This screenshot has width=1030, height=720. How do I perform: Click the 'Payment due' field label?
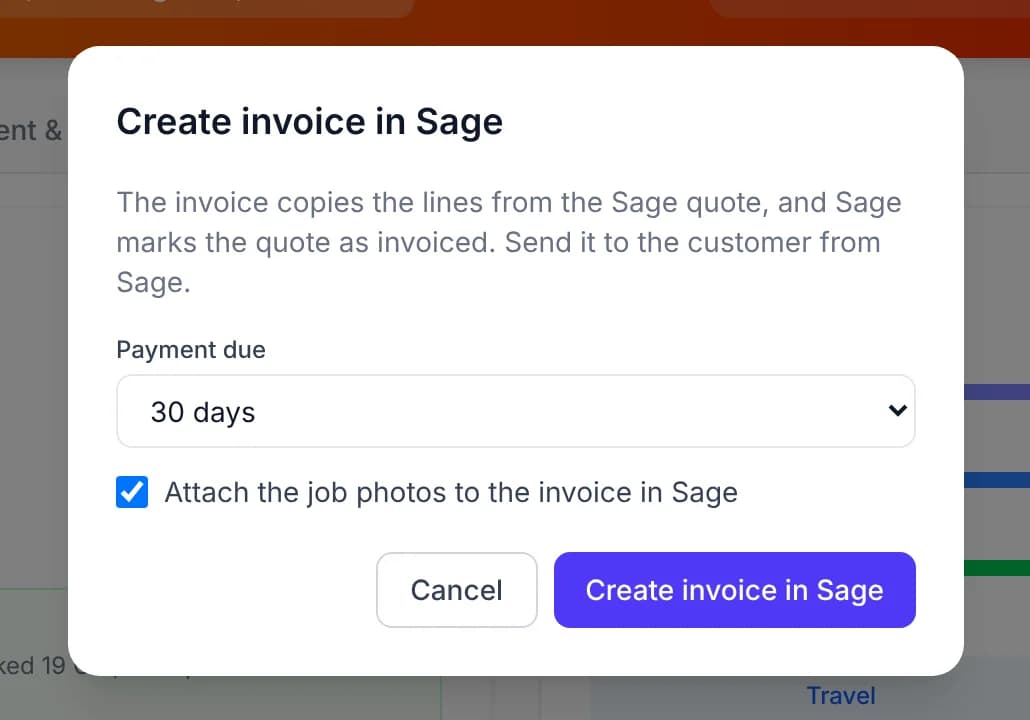191,349
